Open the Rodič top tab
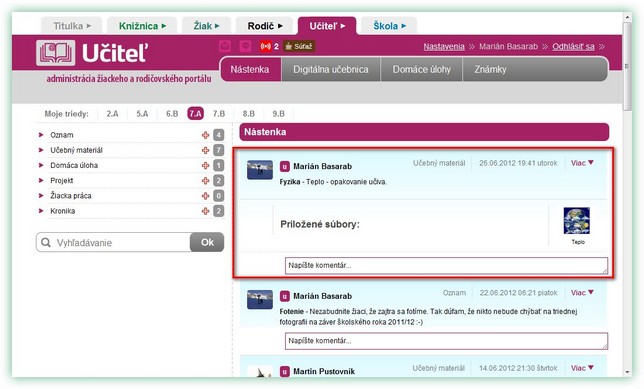The width and height of the screenshot is (644, 389). pyautogui.click(x=264, y=26)
